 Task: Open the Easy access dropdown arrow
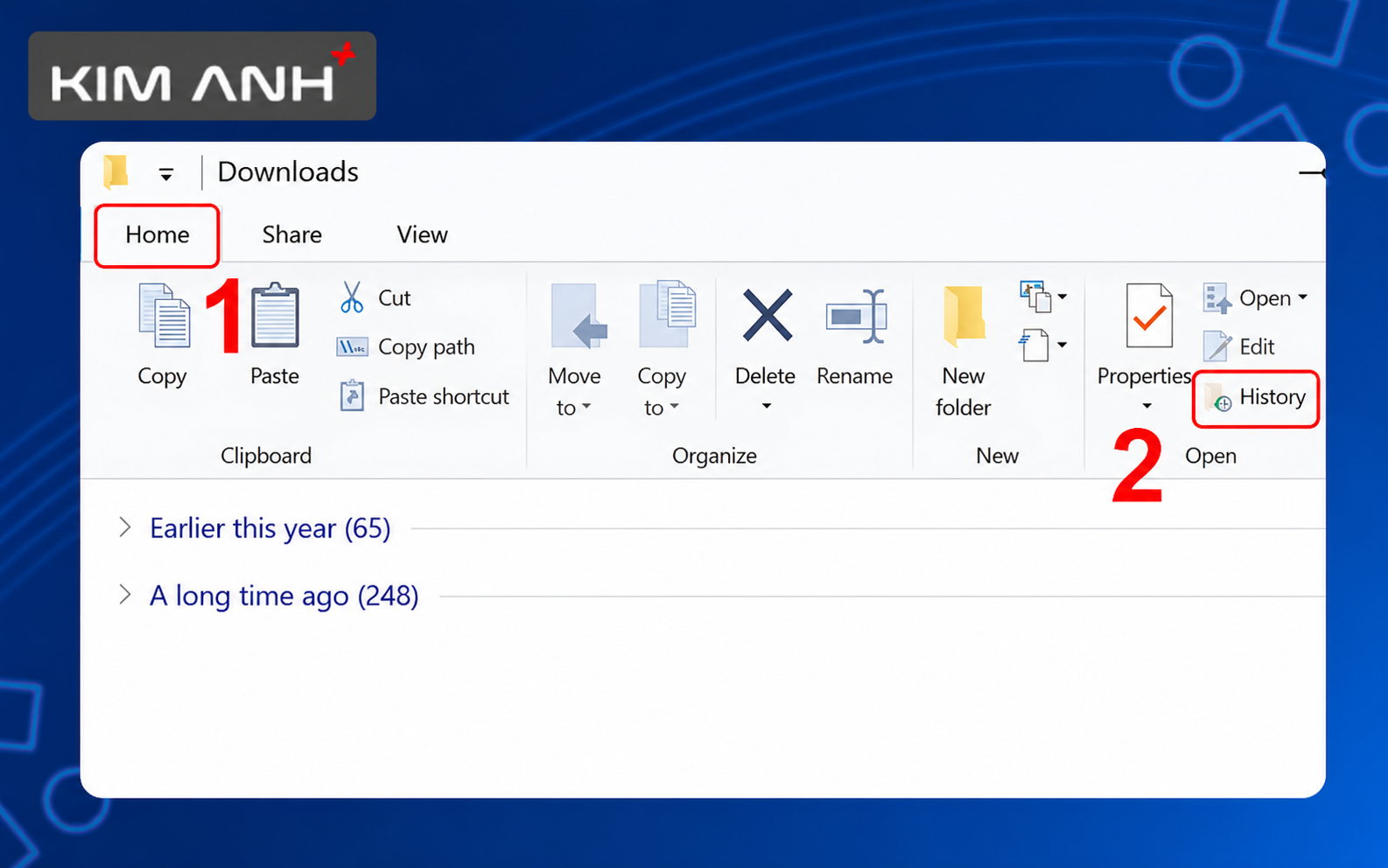tap(1062, 345)
